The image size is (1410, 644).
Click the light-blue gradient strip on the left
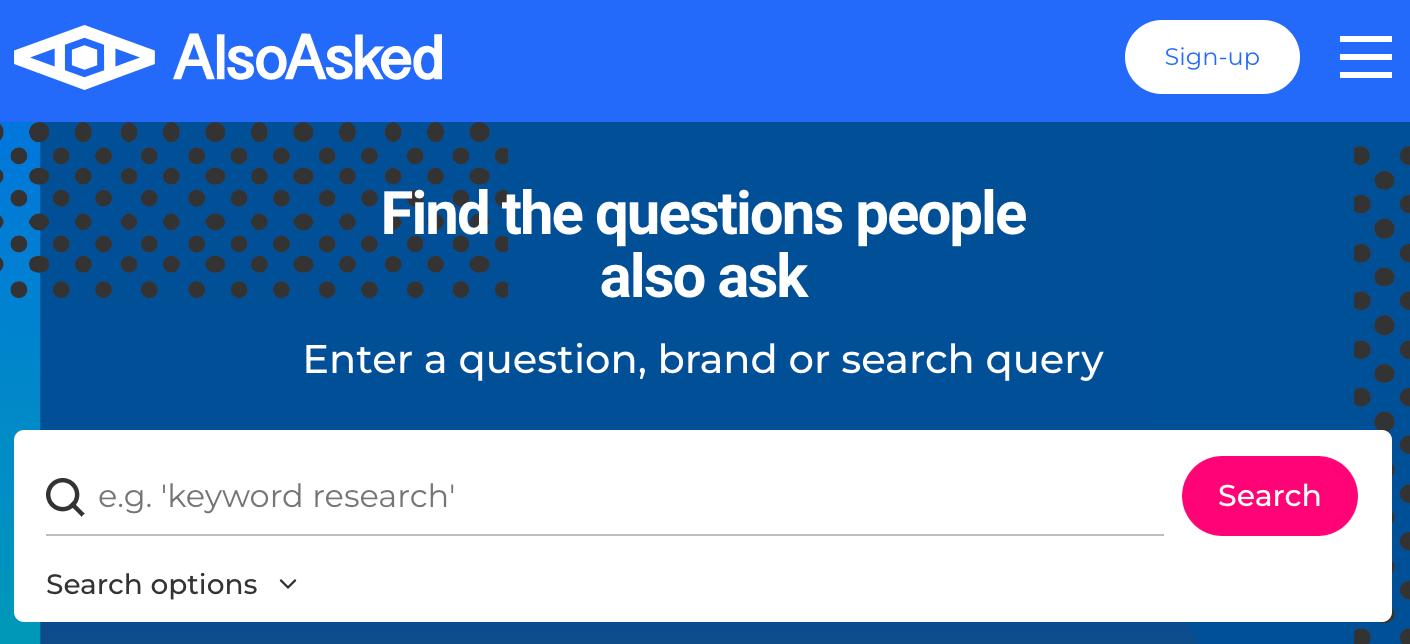[x=19, y=400]
